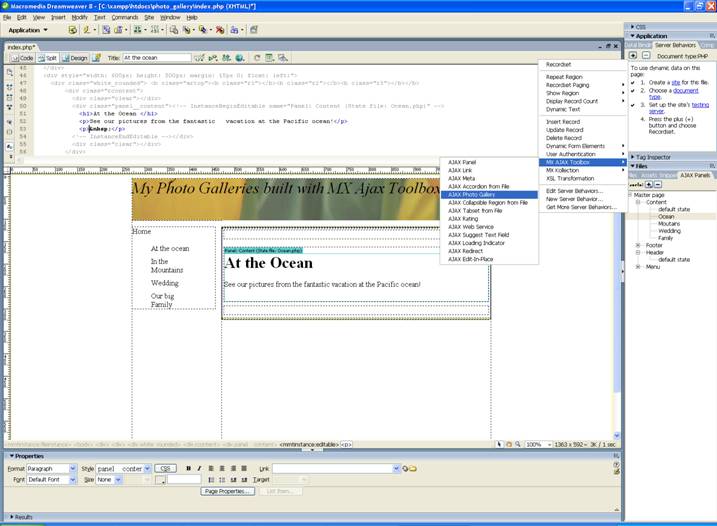Click the Refresh design view icon
This screenshot has width=717, height=526.
click(257, 58)
